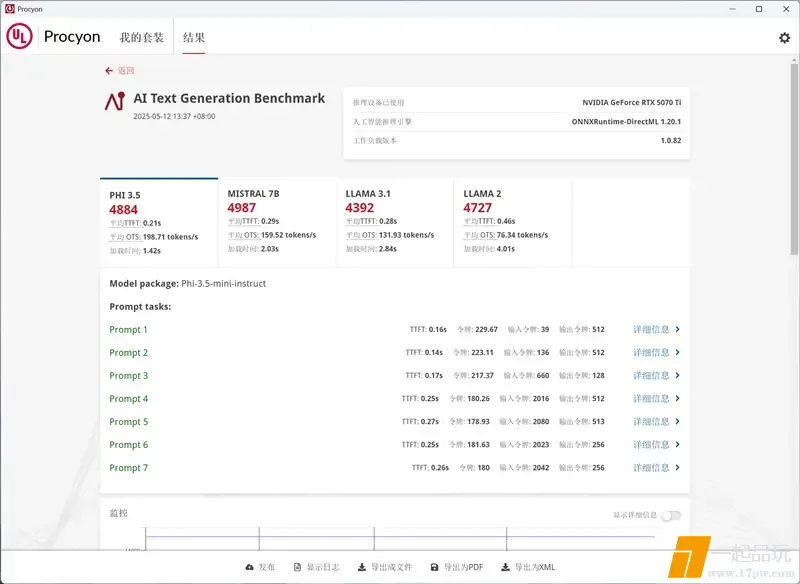Open 详细信息 link for Prompt 3
This screenshot has height=584, width=800.
point(651,375)
